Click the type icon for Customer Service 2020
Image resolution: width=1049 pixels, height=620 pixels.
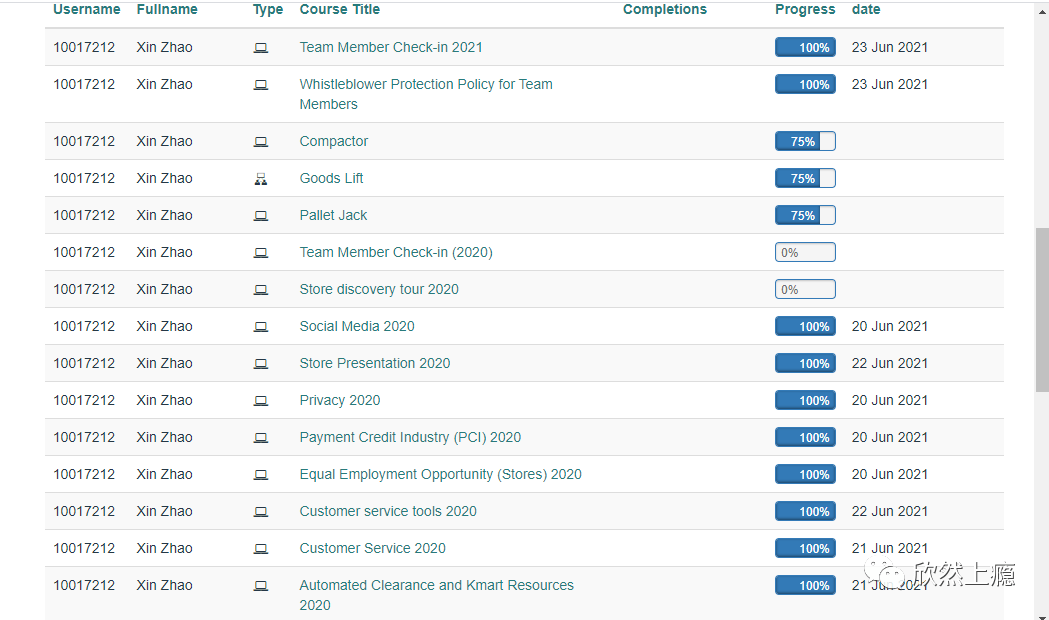point(261,549)
